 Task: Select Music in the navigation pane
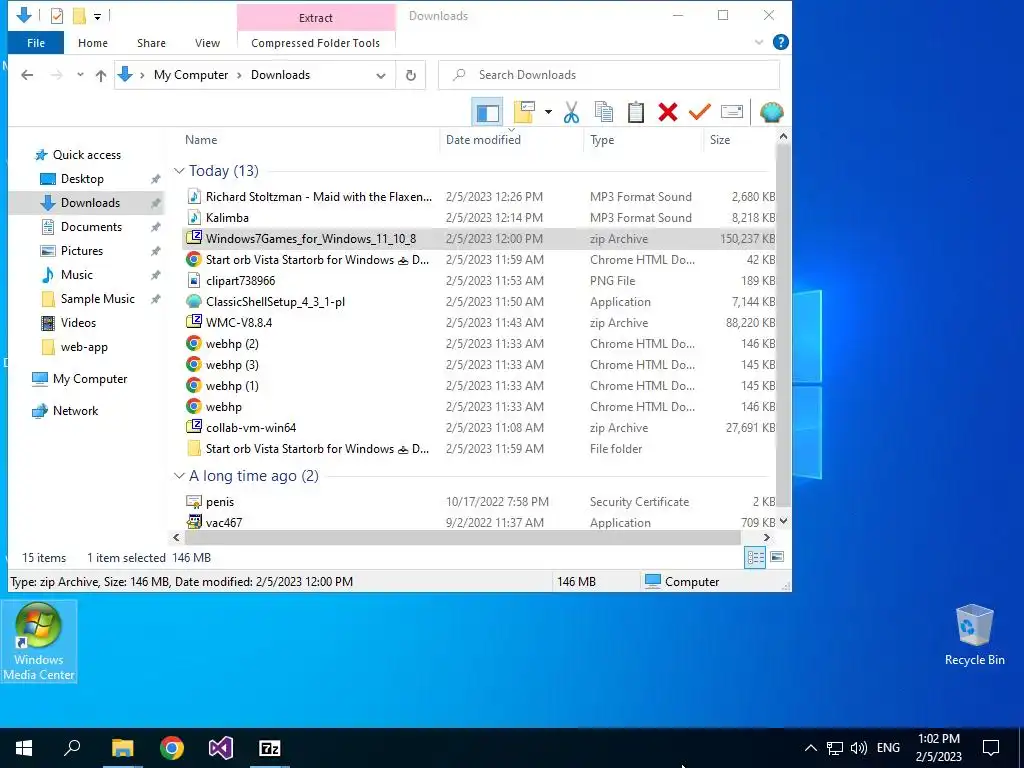76,275
